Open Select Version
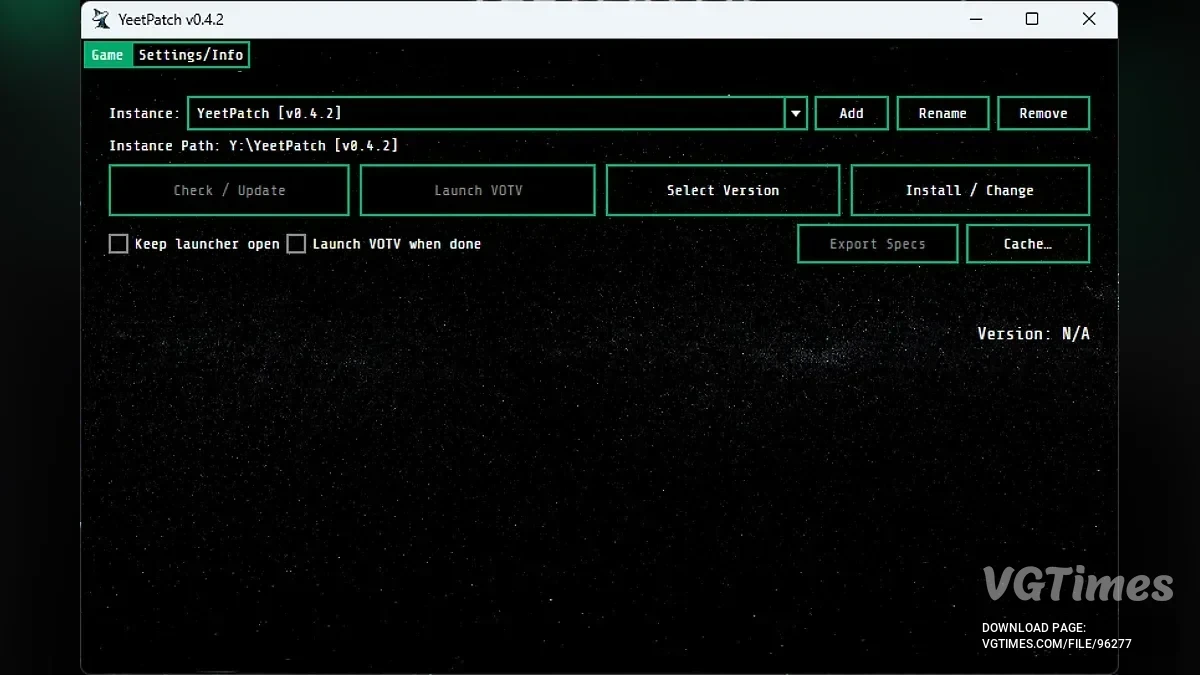1200x675 pixels. [723, 190]
